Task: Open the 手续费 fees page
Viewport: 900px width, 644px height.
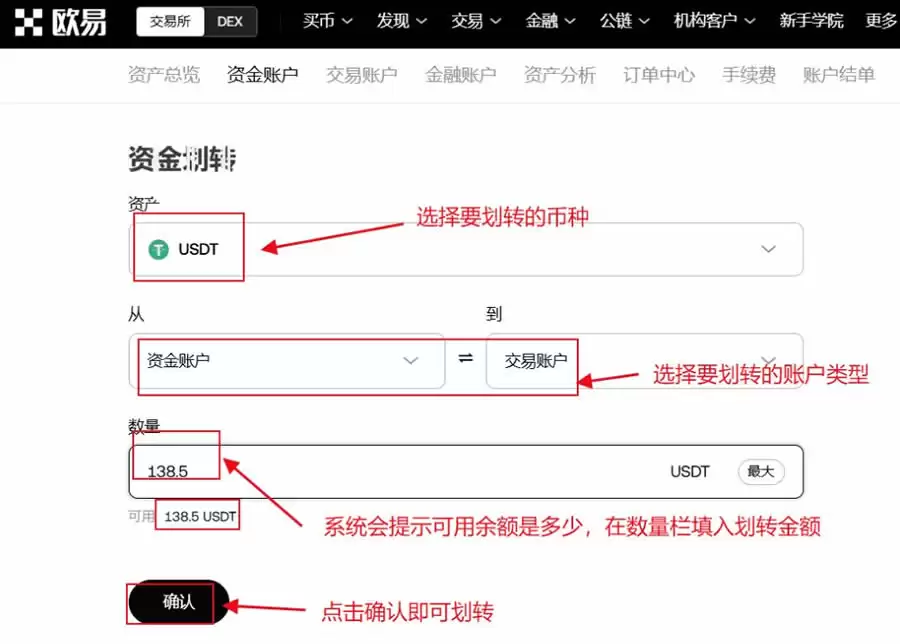Action: [748, 74]
